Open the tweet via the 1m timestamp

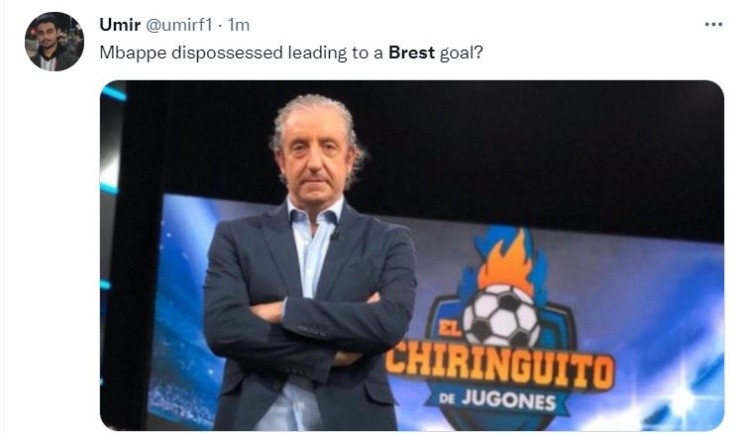[238, 25]
